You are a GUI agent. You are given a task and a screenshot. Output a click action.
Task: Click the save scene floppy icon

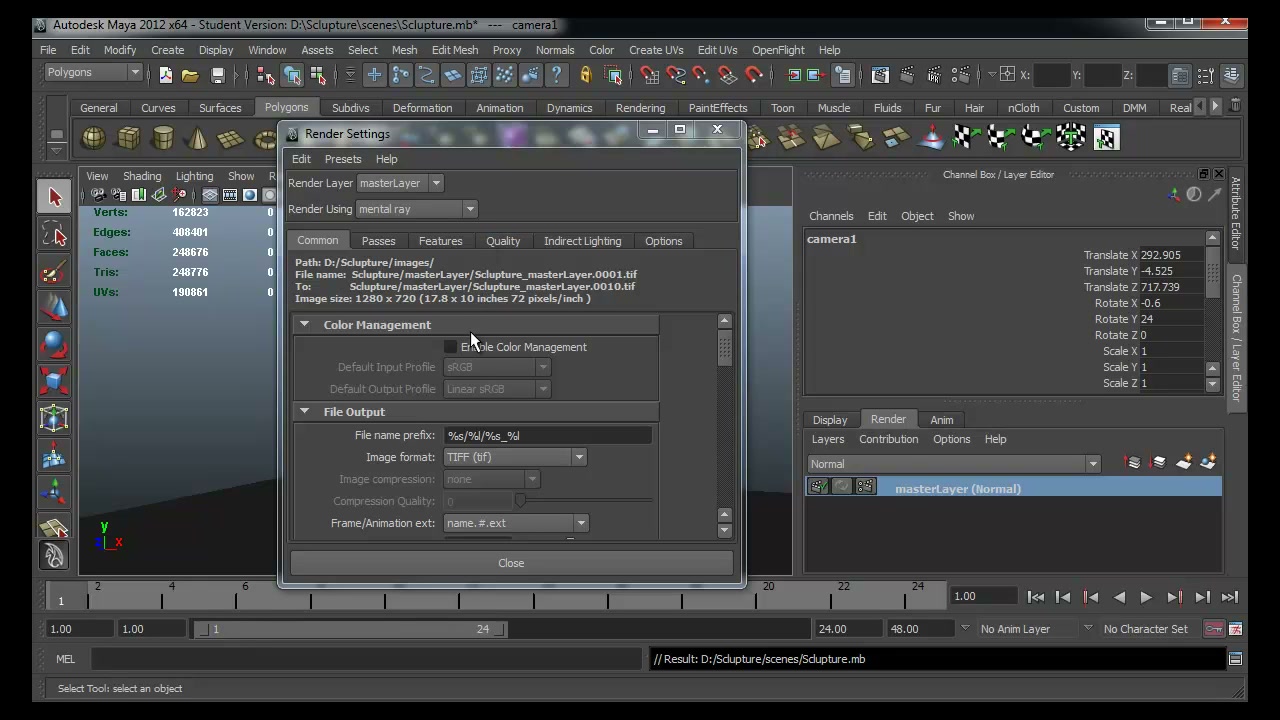217,74
